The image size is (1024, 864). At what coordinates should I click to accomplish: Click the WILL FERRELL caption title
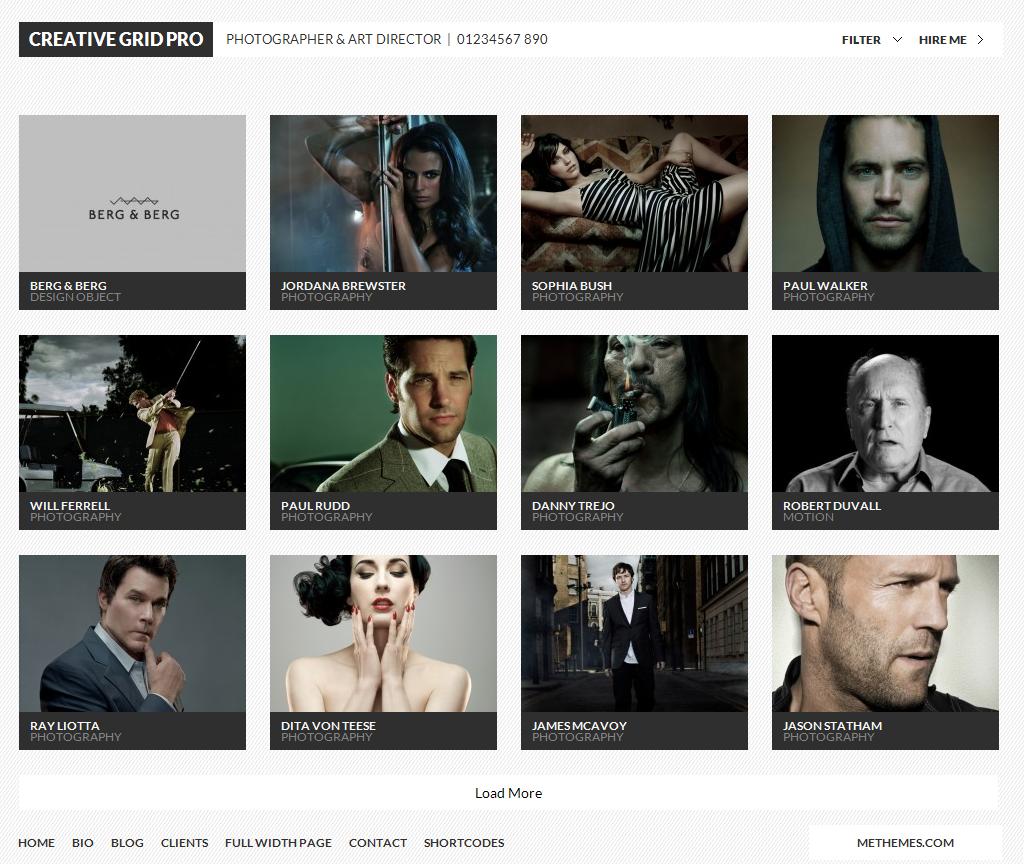(x=70, y=505)
